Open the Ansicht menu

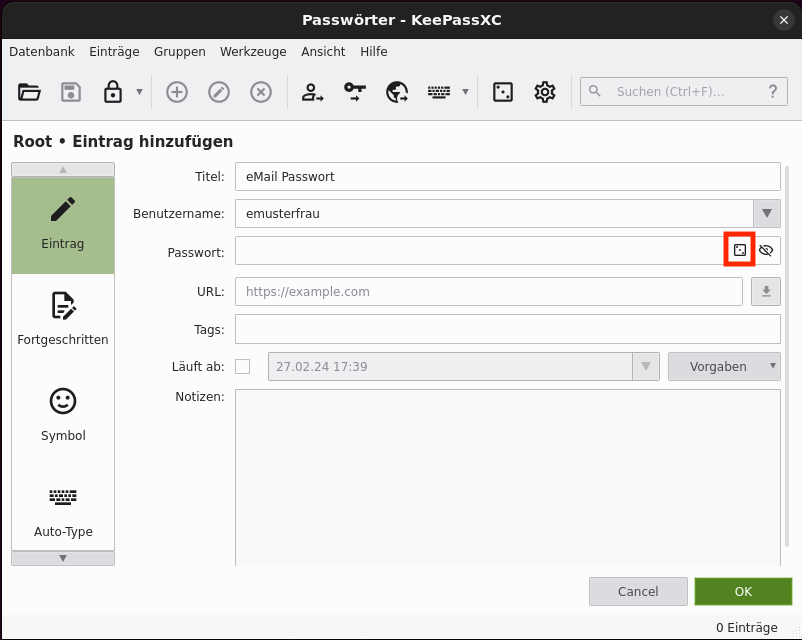tap(323, 52)
